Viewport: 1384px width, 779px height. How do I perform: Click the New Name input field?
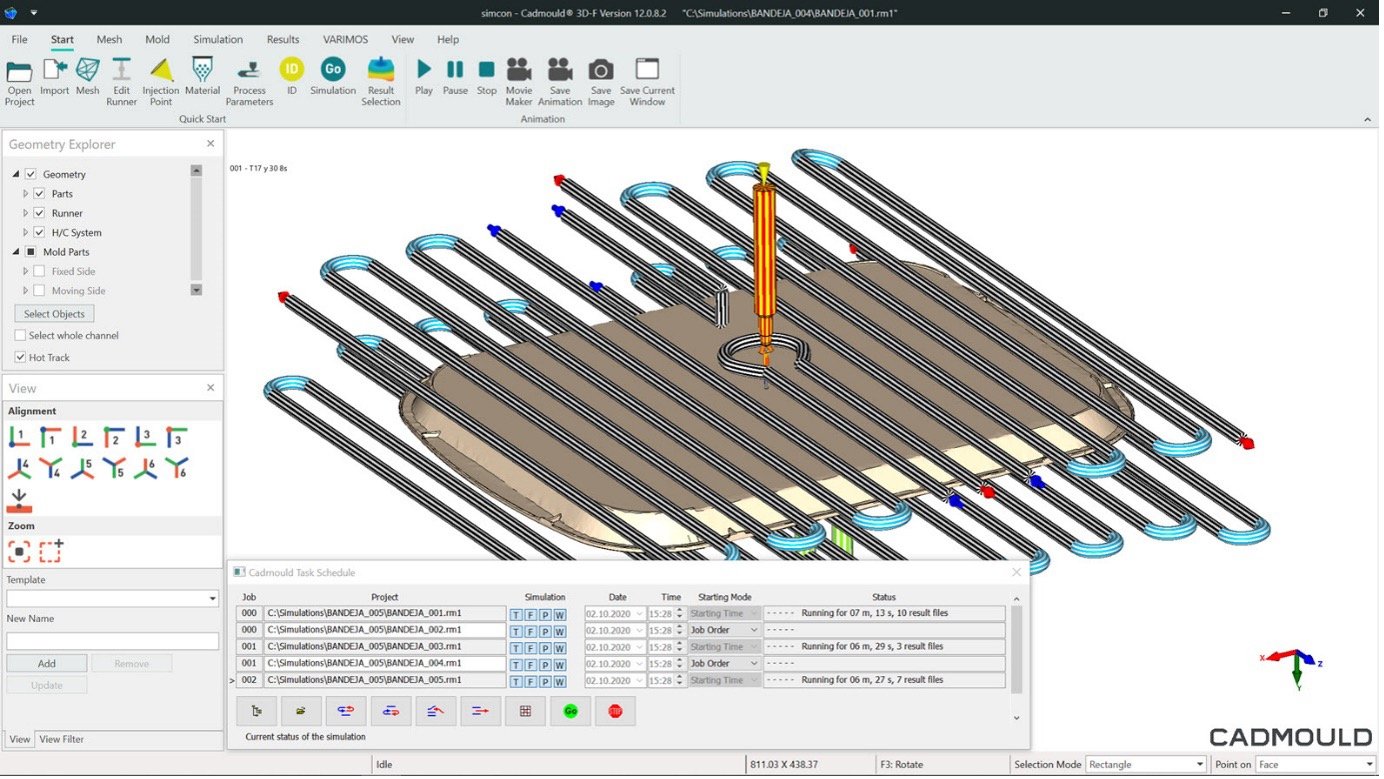pos(112,642)
